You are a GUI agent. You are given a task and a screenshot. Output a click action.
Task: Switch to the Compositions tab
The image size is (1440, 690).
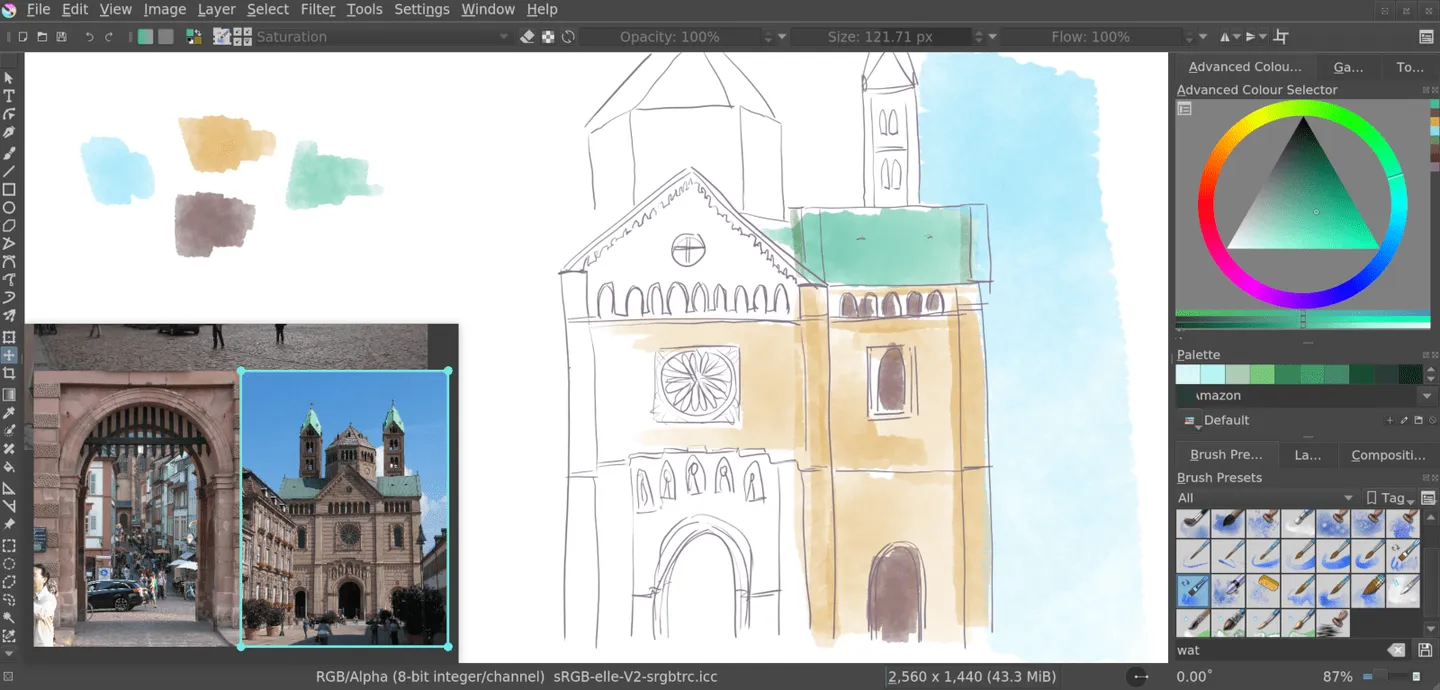coord(1387,455)
